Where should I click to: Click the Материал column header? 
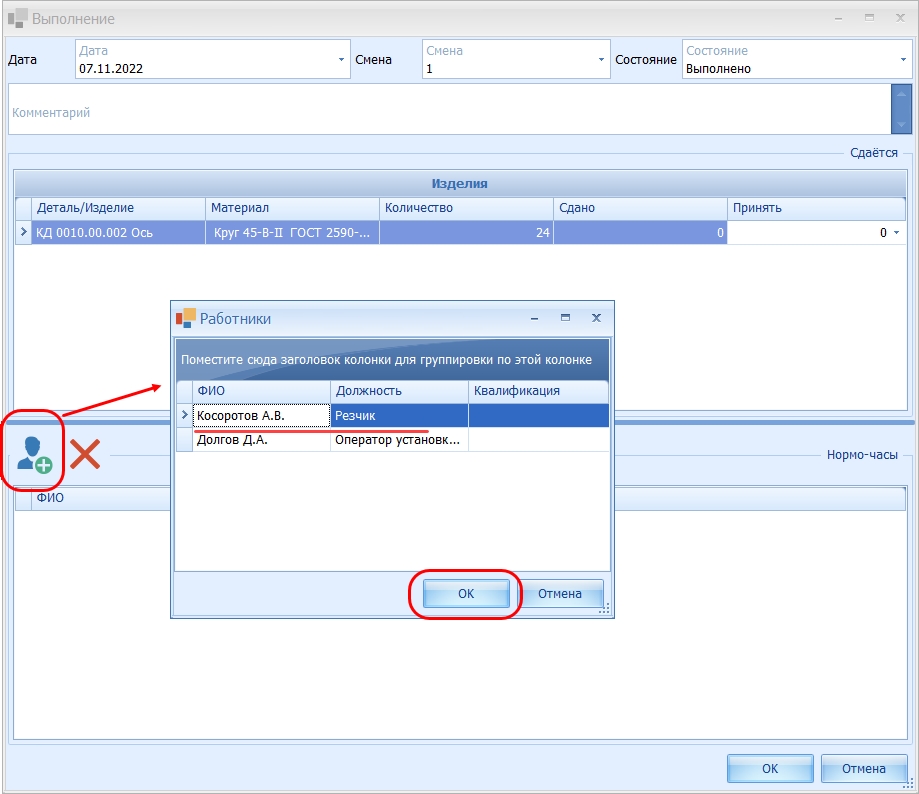point(292,208)
